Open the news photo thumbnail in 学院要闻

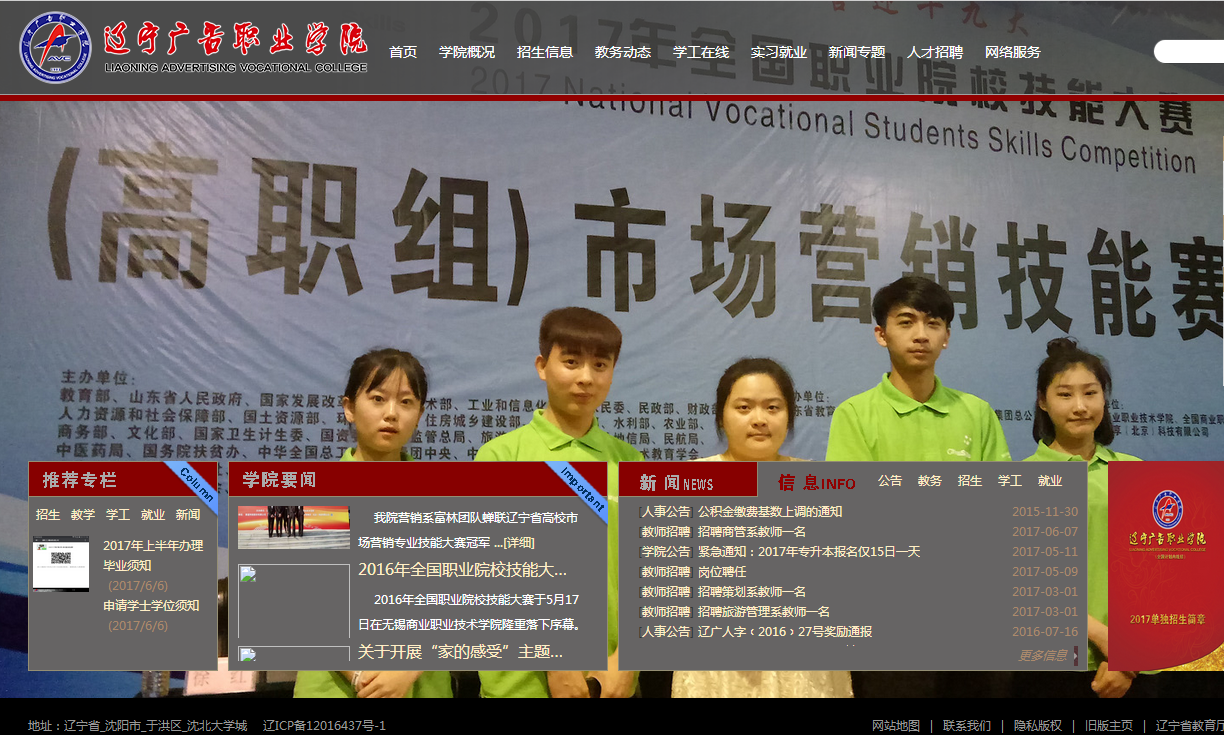[x=294, y=527]
